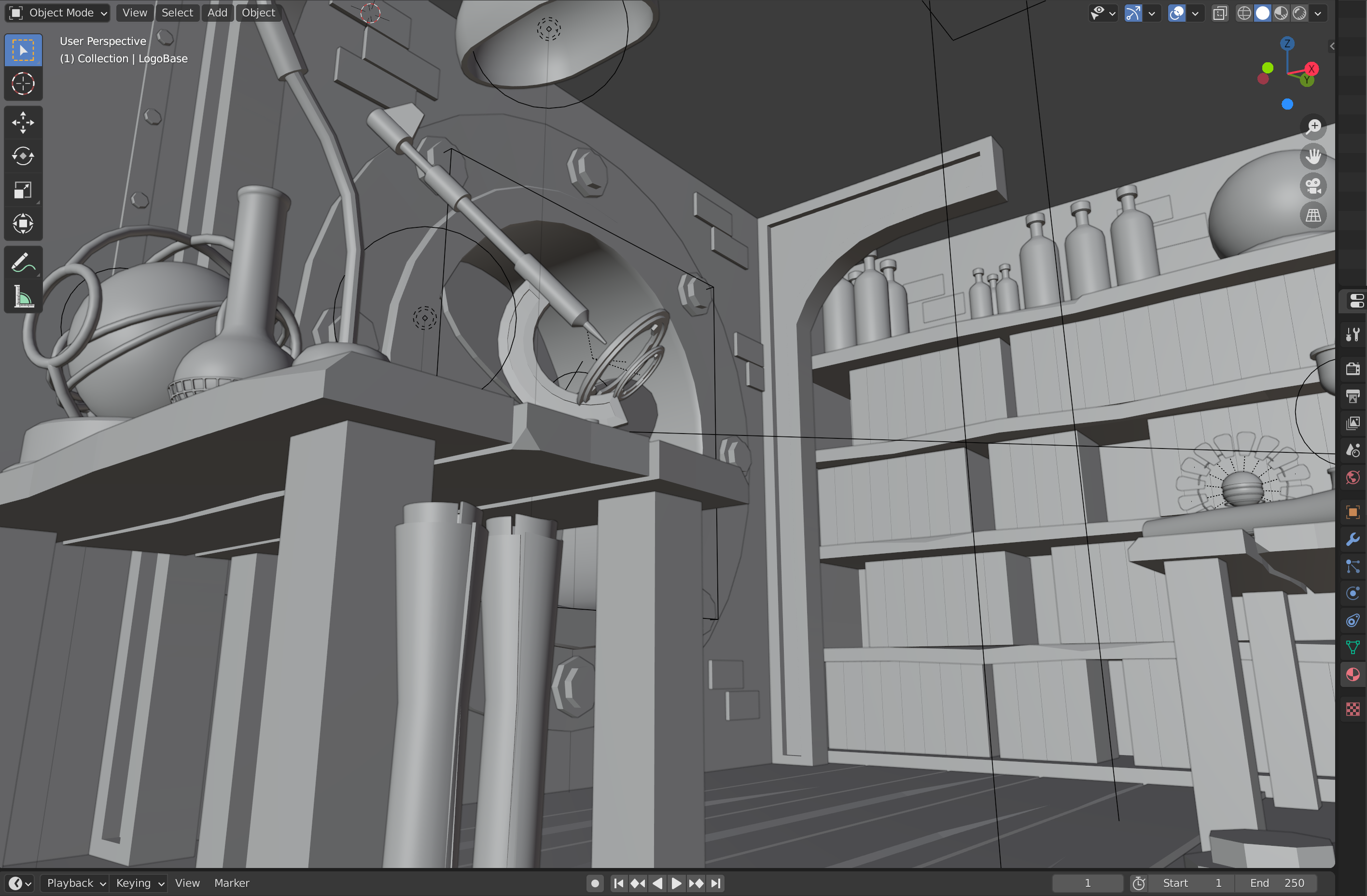The width and height of the screenshot is (1367, 896).
Task: Switch perspective/orthographic with the grid icon
Action: [x=1313, y=215]
